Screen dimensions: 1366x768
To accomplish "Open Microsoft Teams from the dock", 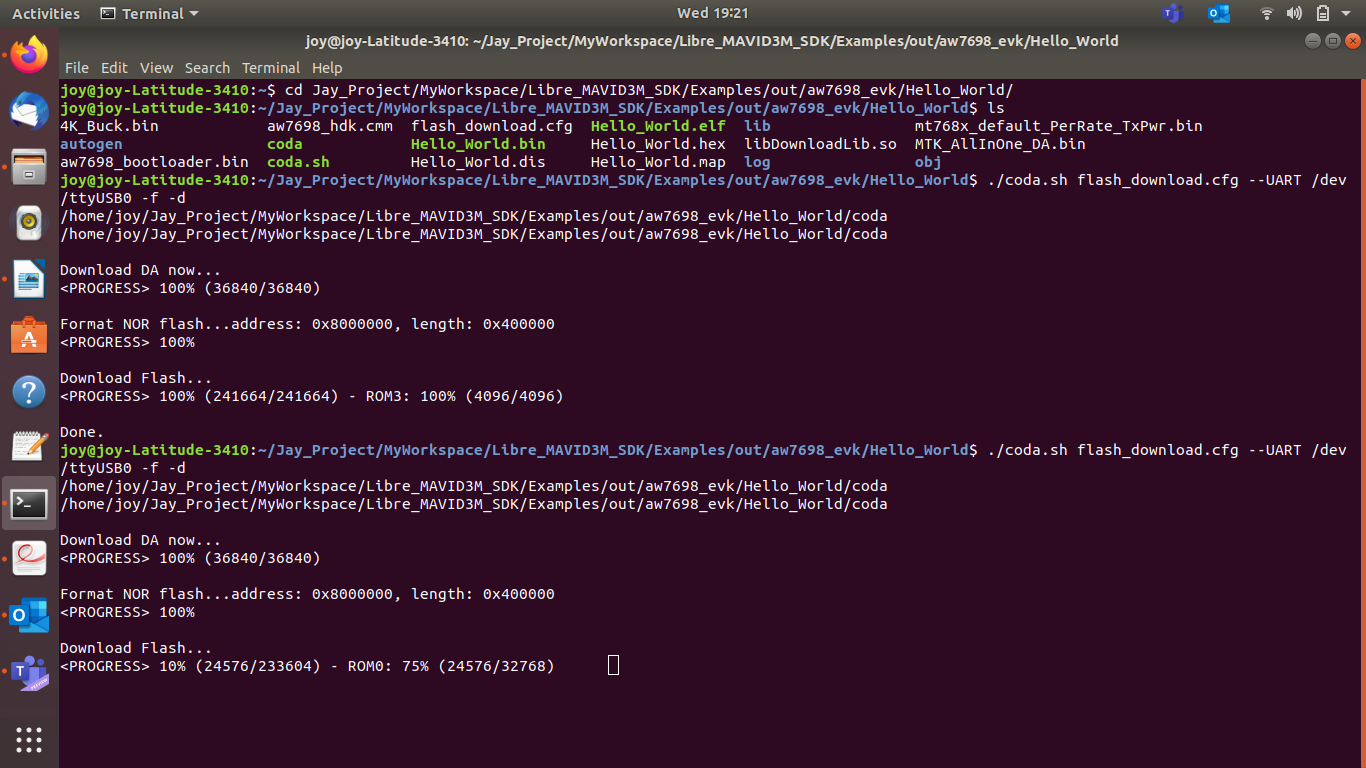I will pos(29,673).
